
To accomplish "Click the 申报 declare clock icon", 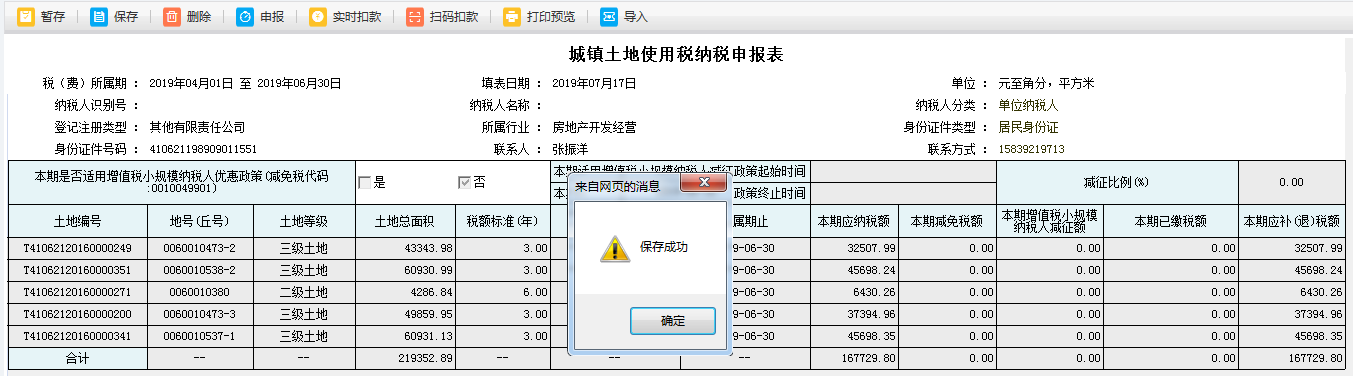I will pyautogui.click(x=244, y=17).
